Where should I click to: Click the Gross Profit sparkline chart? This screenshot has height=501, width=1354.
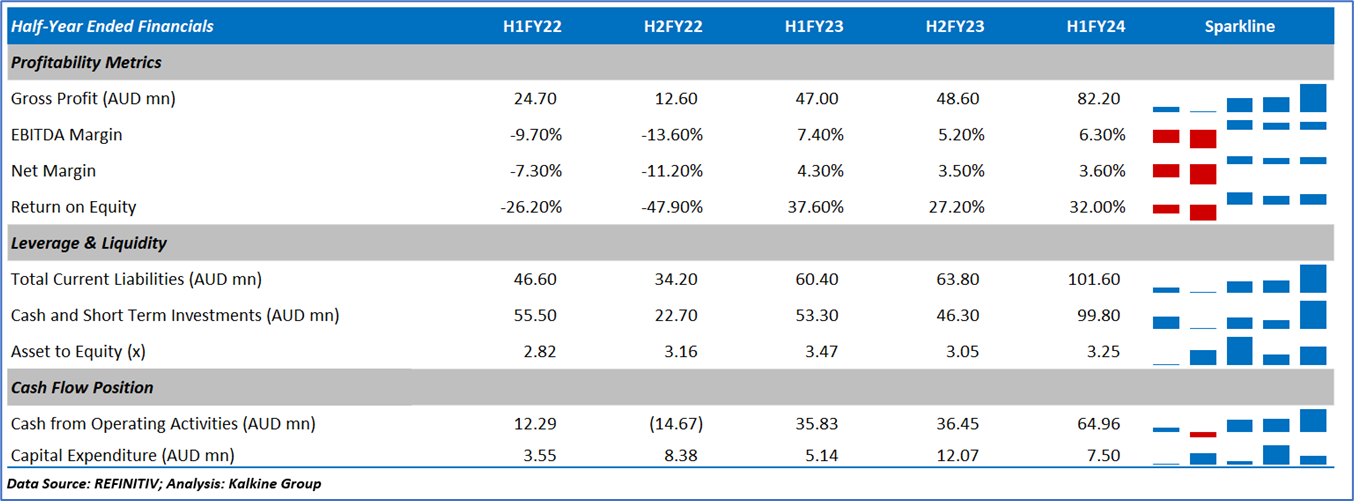tap(1239, 99)
